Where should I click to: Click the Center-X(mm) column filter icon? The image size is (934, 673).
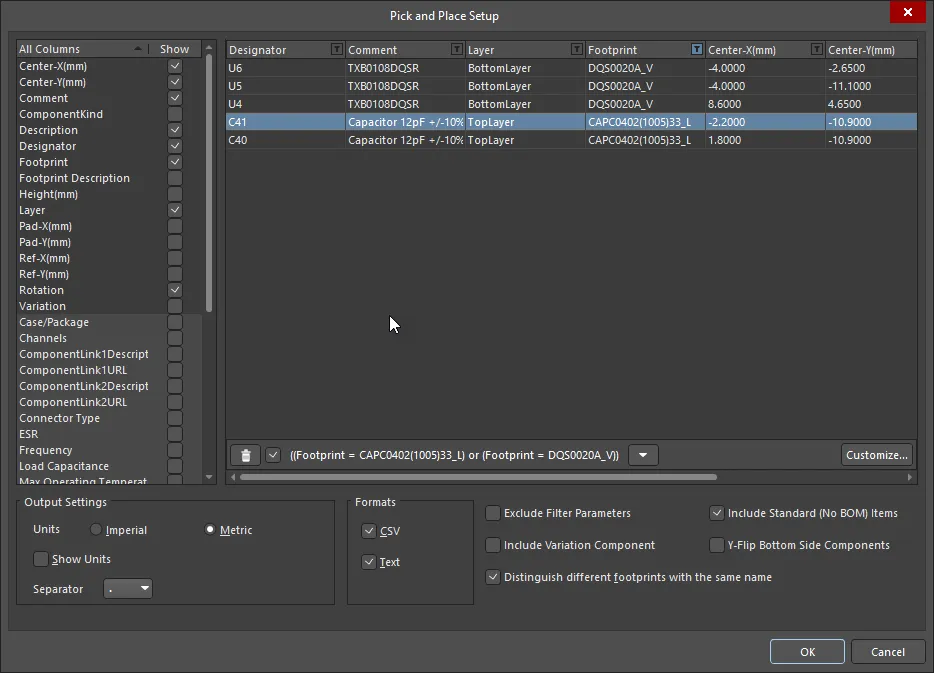(816, 50)
